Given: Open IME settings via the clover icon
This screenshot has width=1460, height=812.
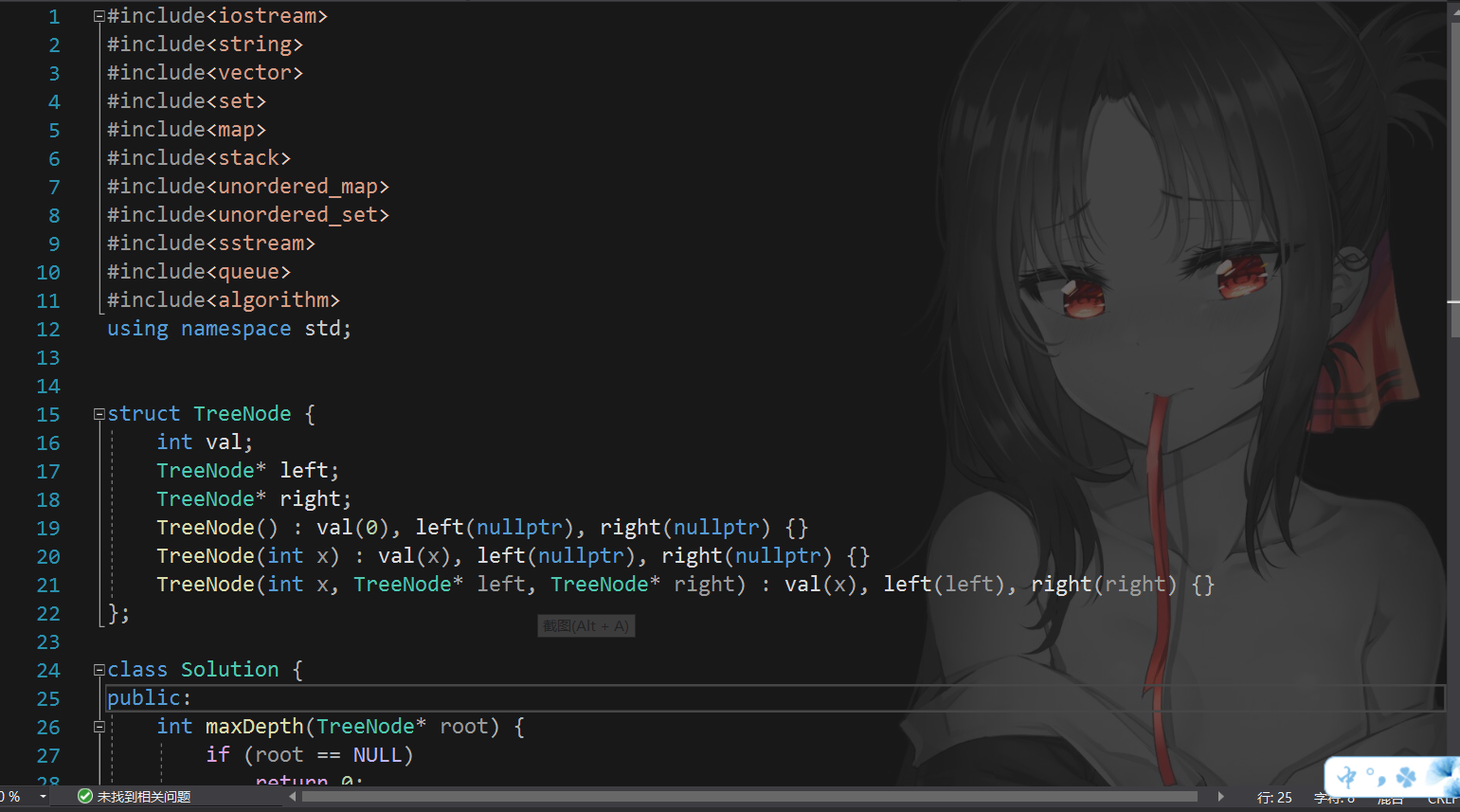Looking at the screenshot, I should 1406,776.
